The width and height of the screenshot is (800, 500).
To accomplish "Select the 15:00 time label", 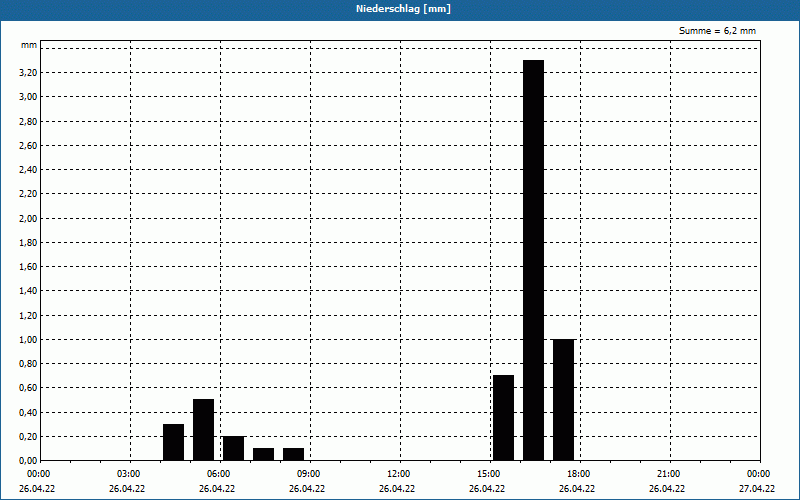I will (489, 474).
